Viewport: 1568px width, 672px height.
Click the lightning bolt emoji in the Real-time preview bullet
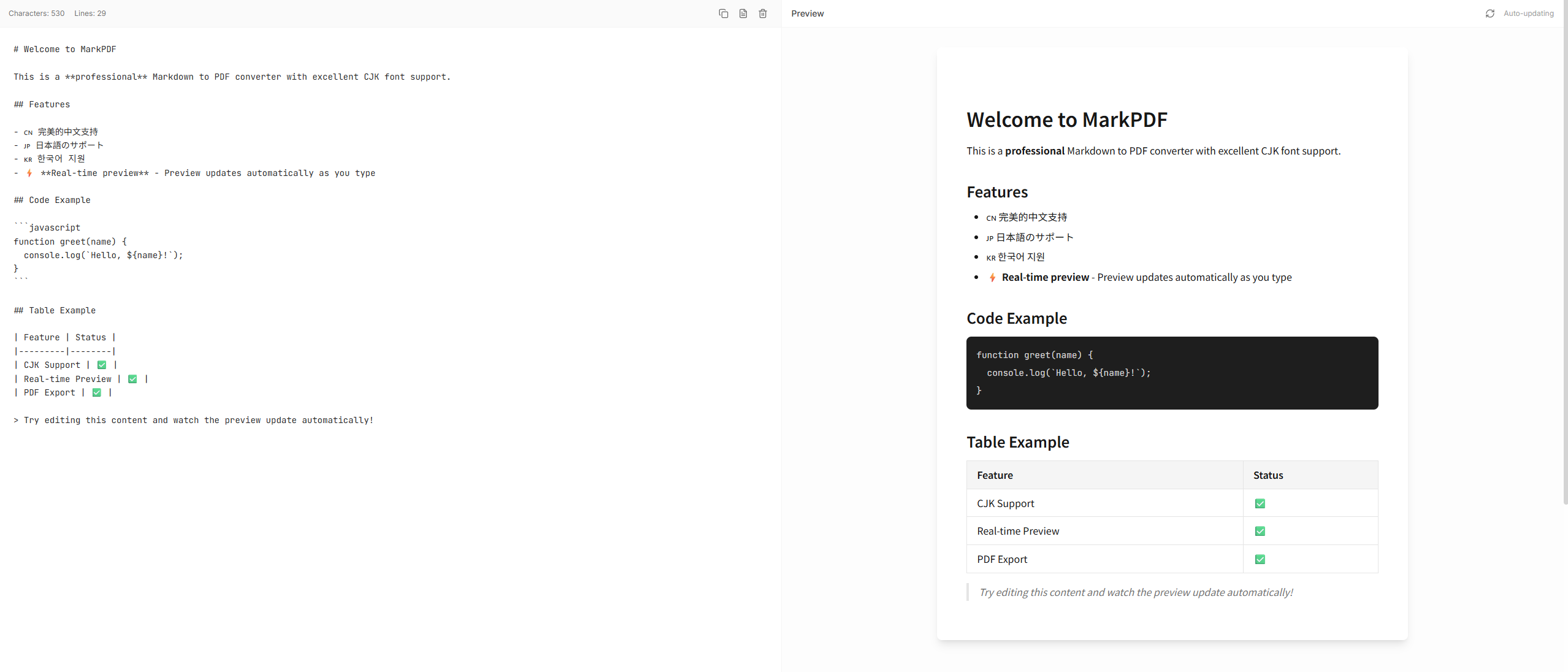[x=992, y=277]
